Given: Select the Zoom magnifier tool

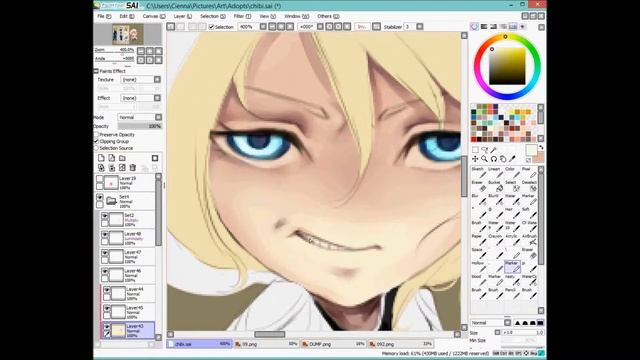Looking at the screenshot, I should pos(484,159).
